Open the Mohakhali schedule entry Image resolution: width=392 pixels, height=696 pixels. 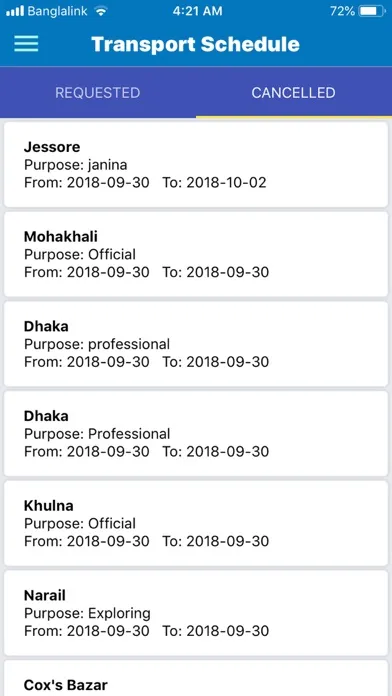(196, 254)
